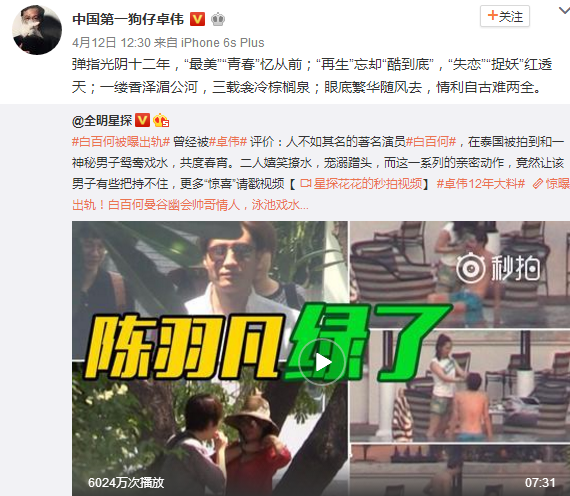
Task: Click the grey crown membership icon
Action: point(218,19)
